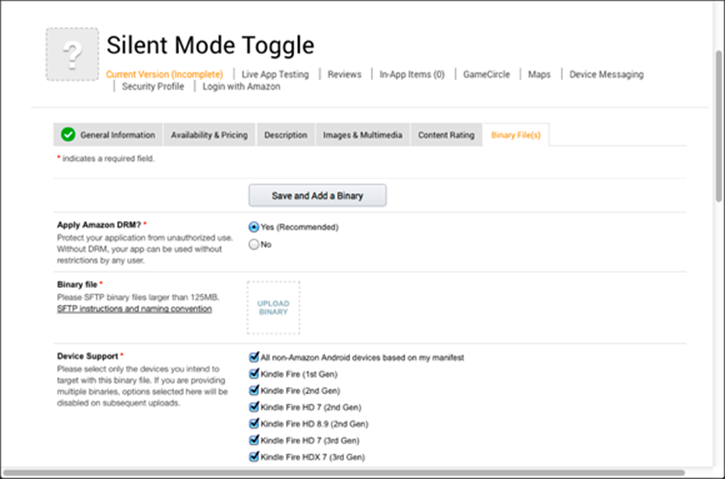Open In-App Items (0)
The image size is (725, 479).
412,74
